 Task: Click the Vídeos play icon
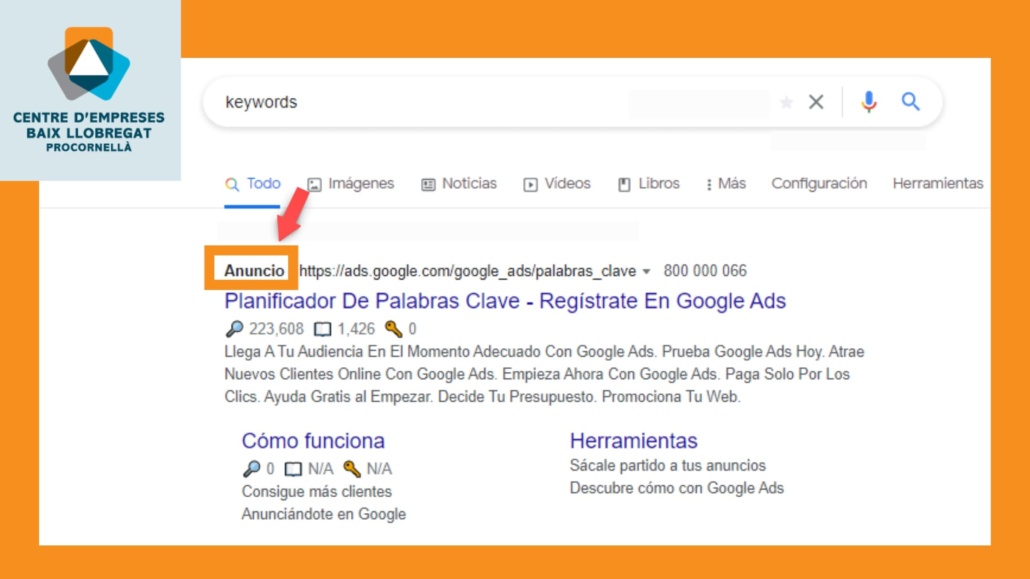pos(530,185)
